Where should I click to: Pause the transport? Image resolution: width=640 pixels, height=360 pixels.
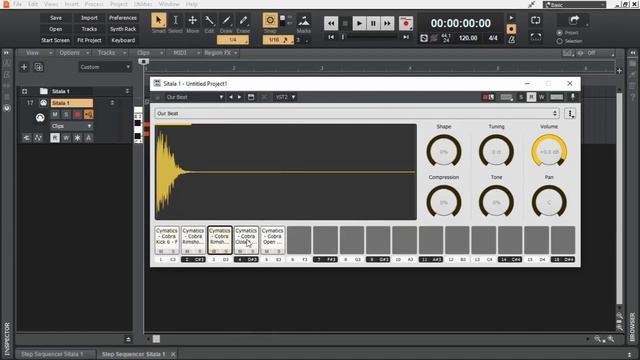pos(373,23)
